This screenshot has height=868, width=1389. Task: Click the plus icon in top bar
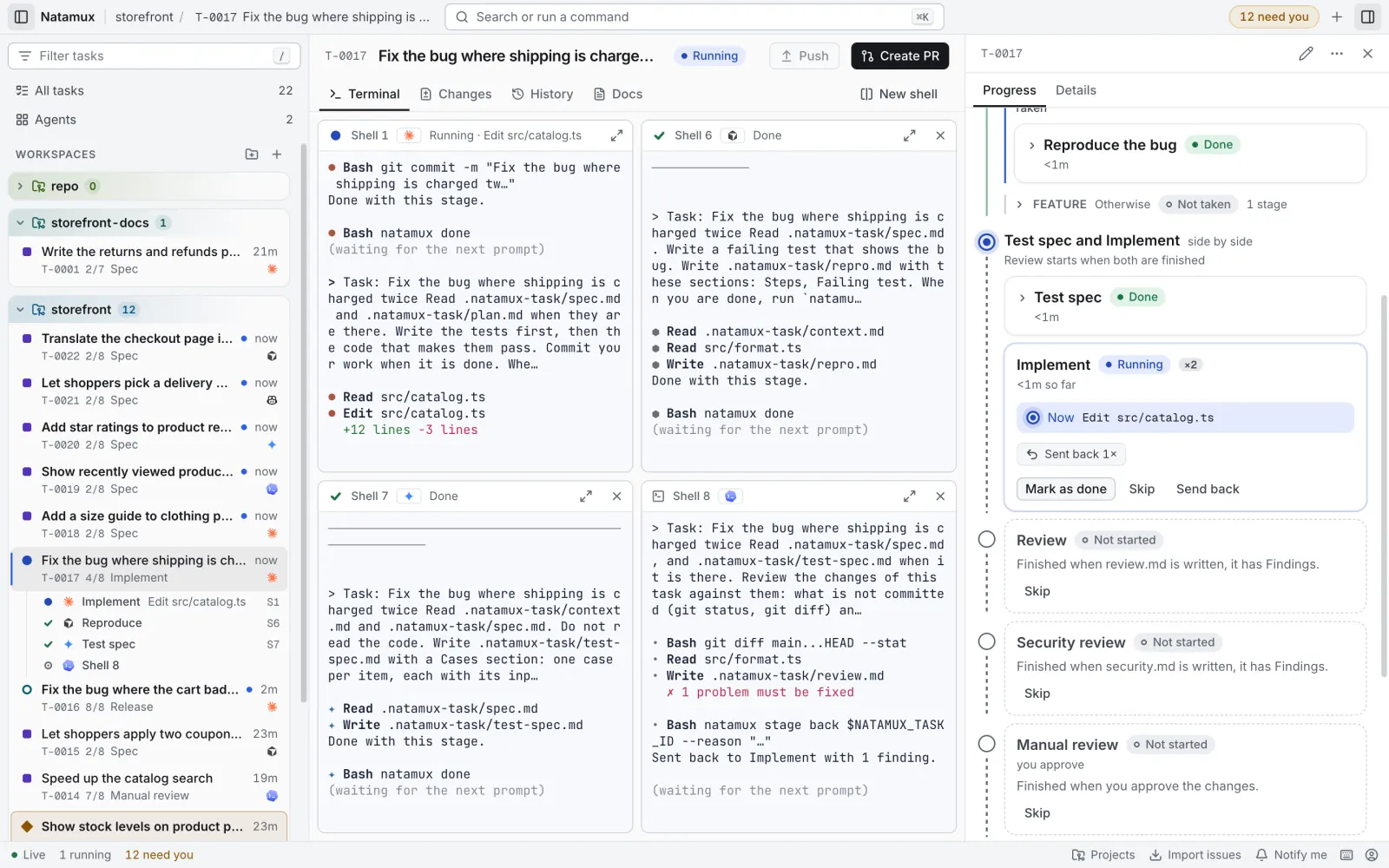(1337, 16)
